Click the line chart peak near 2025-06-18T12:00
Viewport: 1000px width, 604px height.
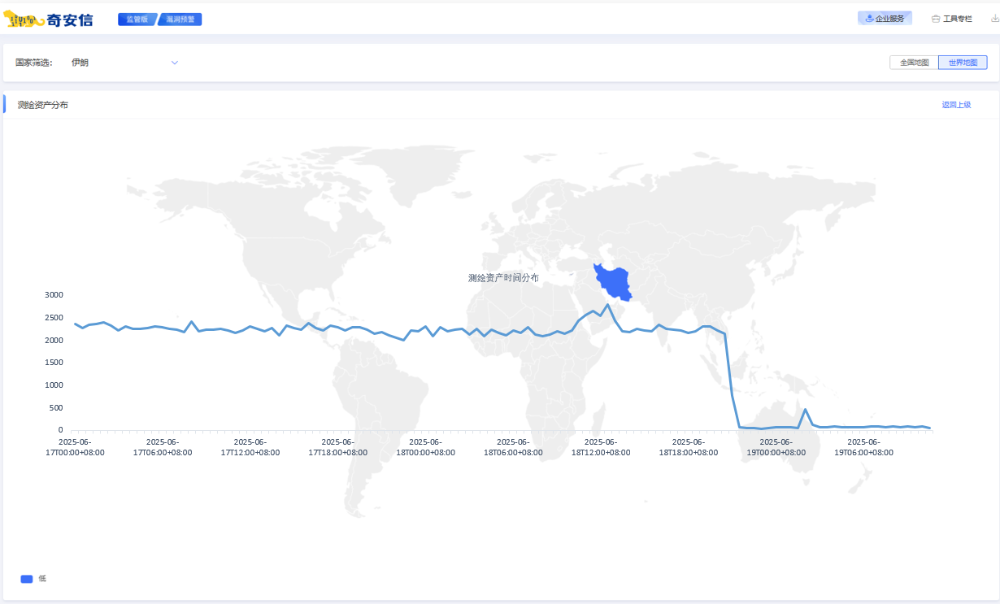tap(607, 305)
